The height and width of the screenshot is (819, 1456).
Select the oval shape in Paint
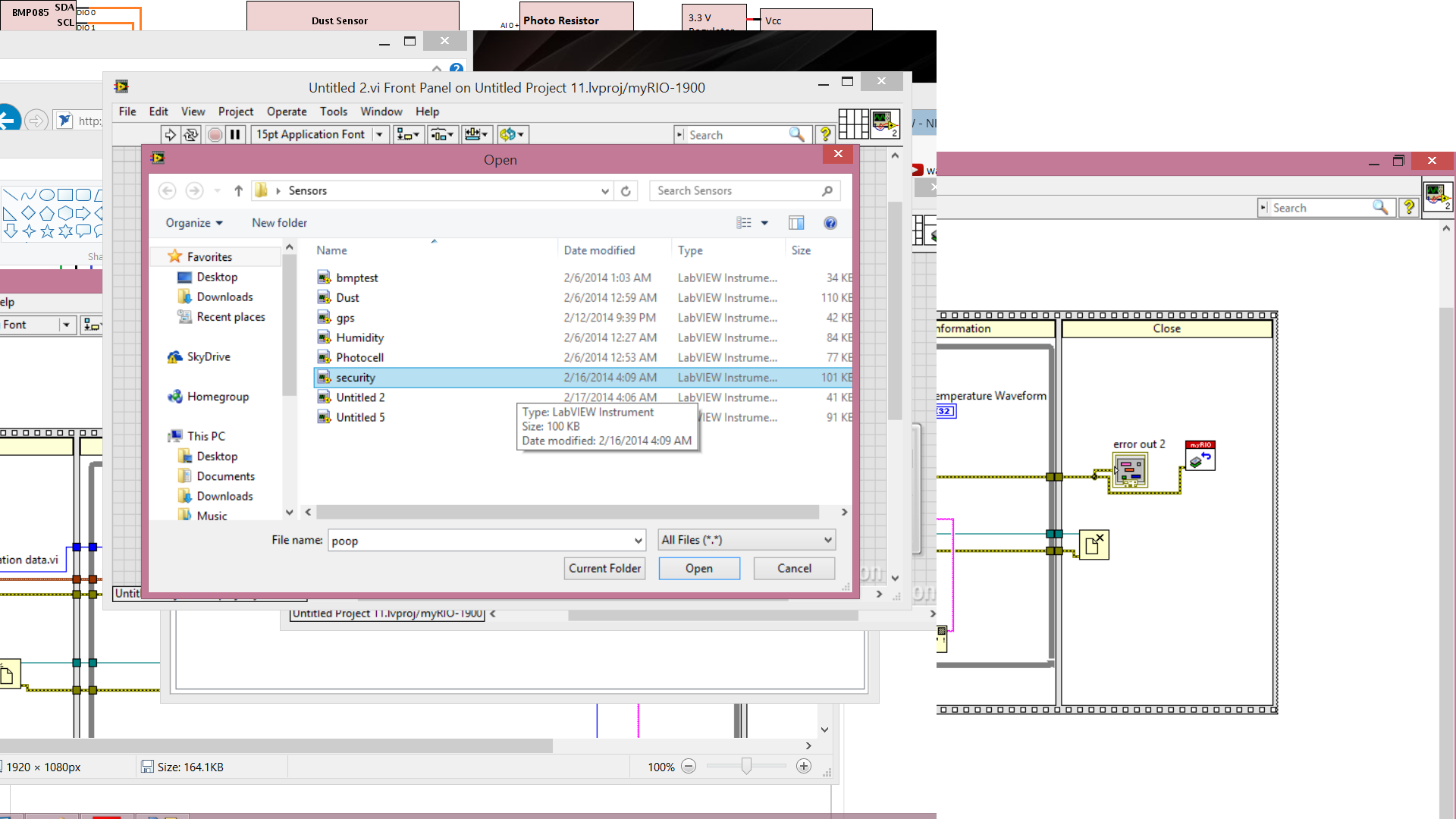[47, 195]
